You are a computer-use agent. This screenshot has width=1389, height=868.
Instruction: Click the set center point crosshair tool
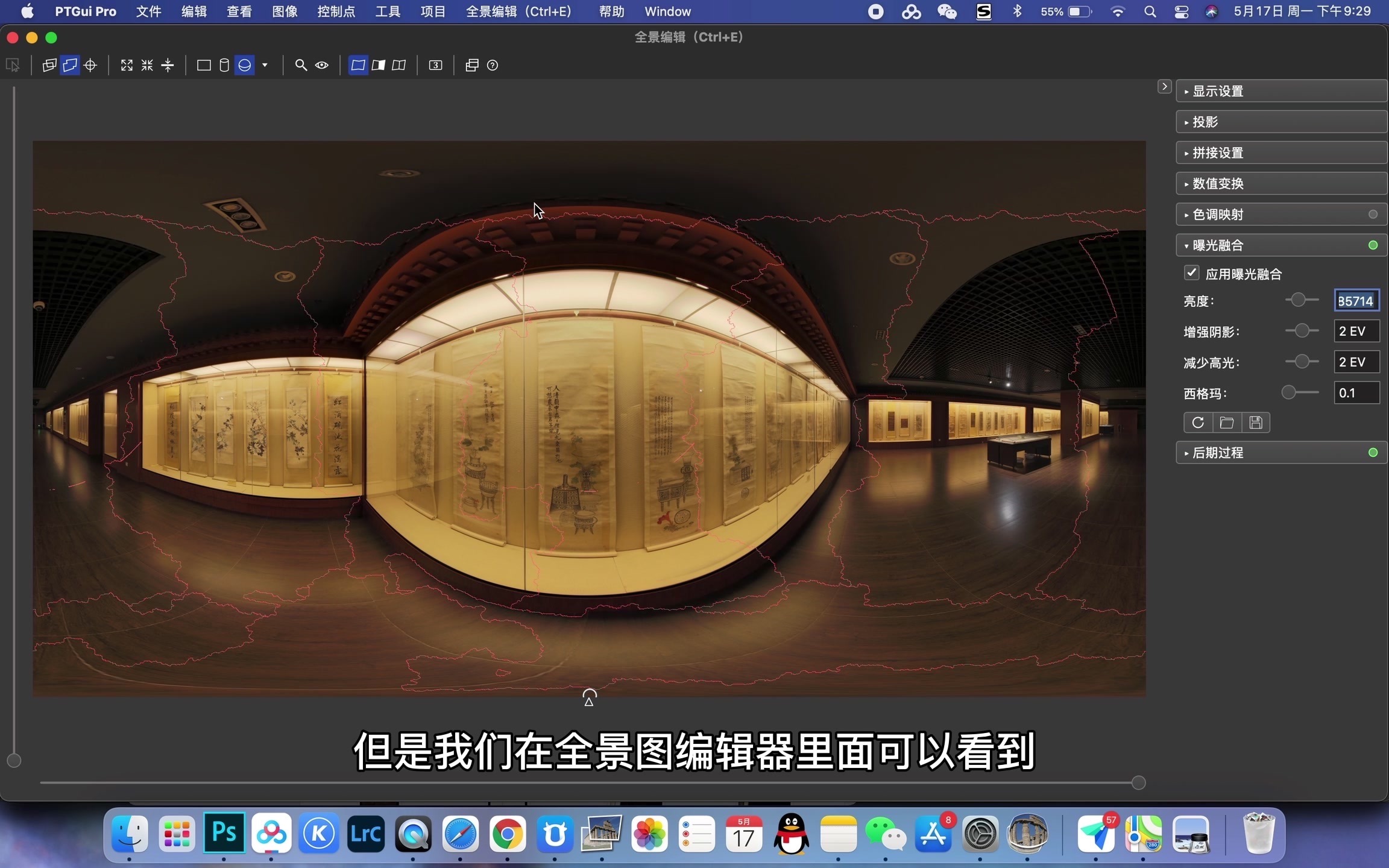tap(90, 65)
